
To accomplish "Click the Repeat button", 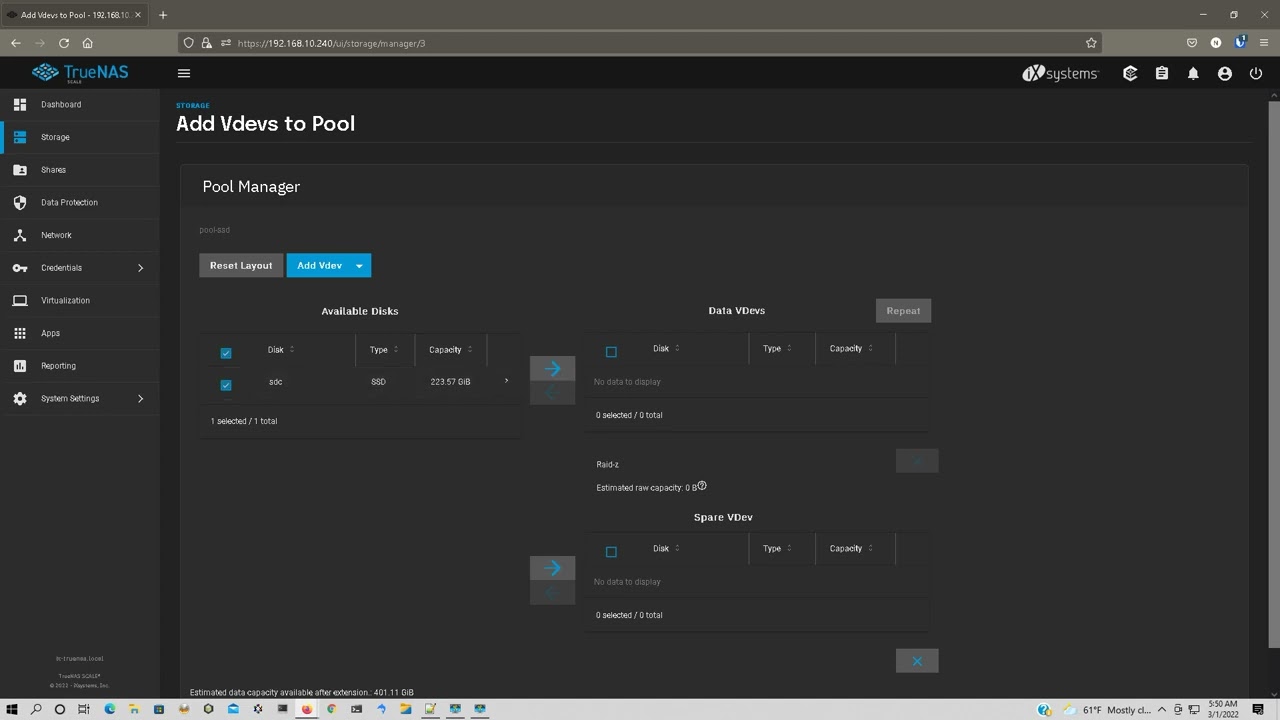I will [x=903, y=310].
